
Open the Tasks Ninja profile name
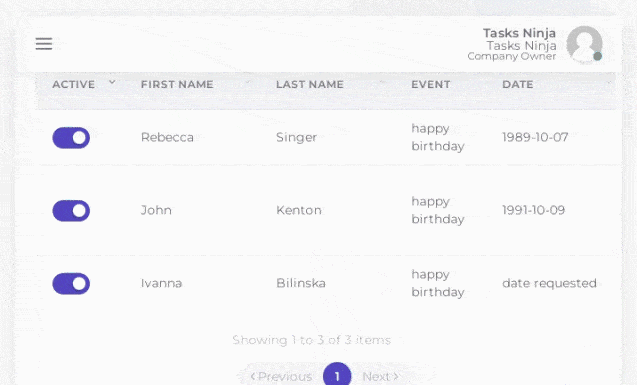click(x=519, y=33)
